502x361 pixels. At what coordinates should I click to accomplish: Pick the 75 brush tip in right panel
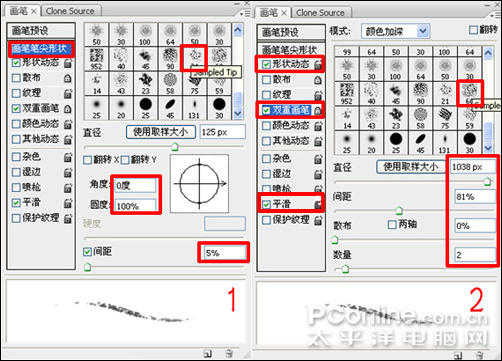pos(445,118)
